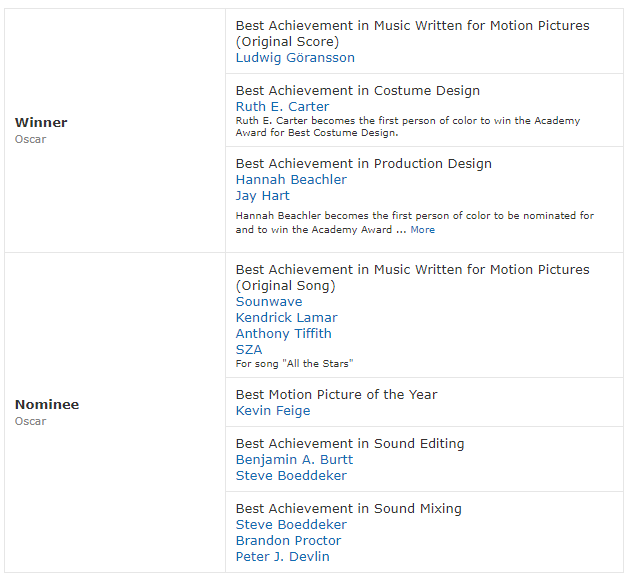
Task: Click Steve Boeddeker under Sound Mixing
Action: tap(291, 525)
